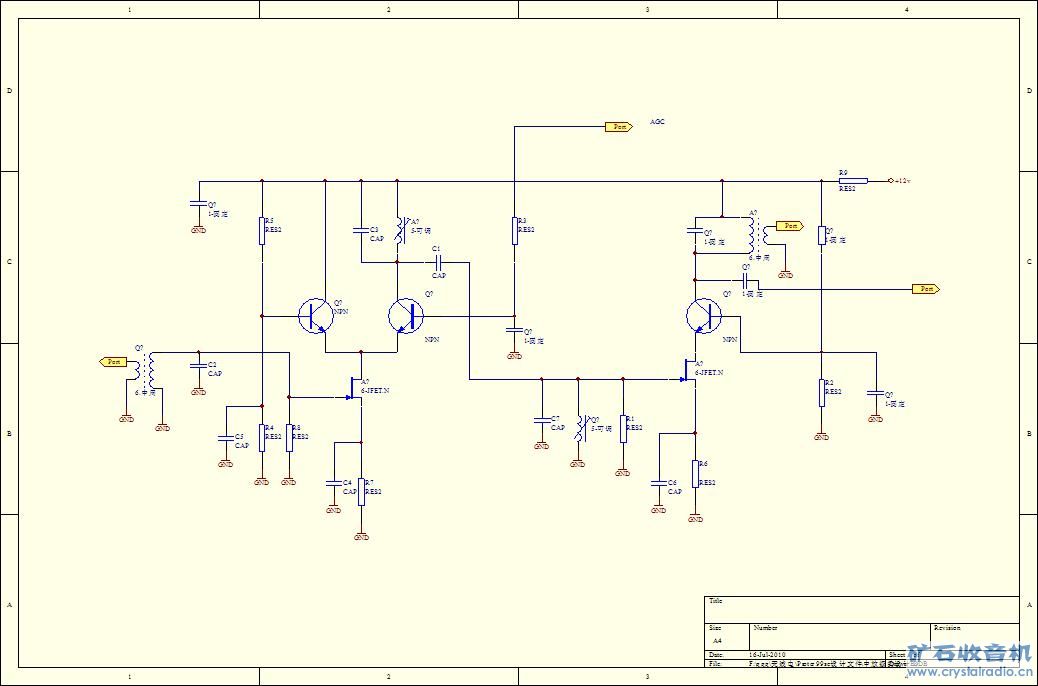Select the NPN transistor with base tied to R3
Viewport: 1038px width, 686px height.
[406, 316]
